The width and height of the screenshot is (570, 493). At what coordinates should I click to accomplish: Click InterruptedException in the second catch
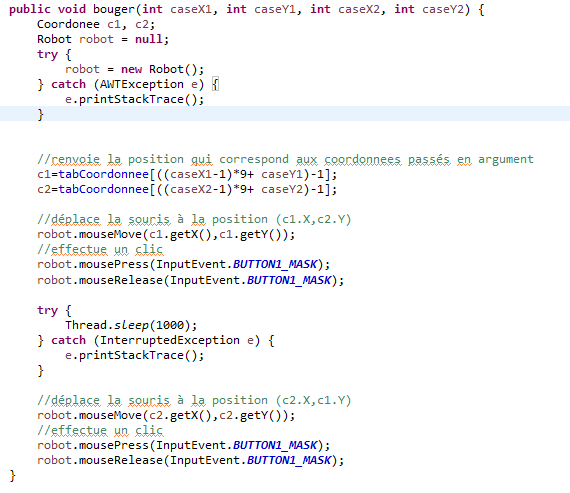pyautogui.click(x=170, y=340)
